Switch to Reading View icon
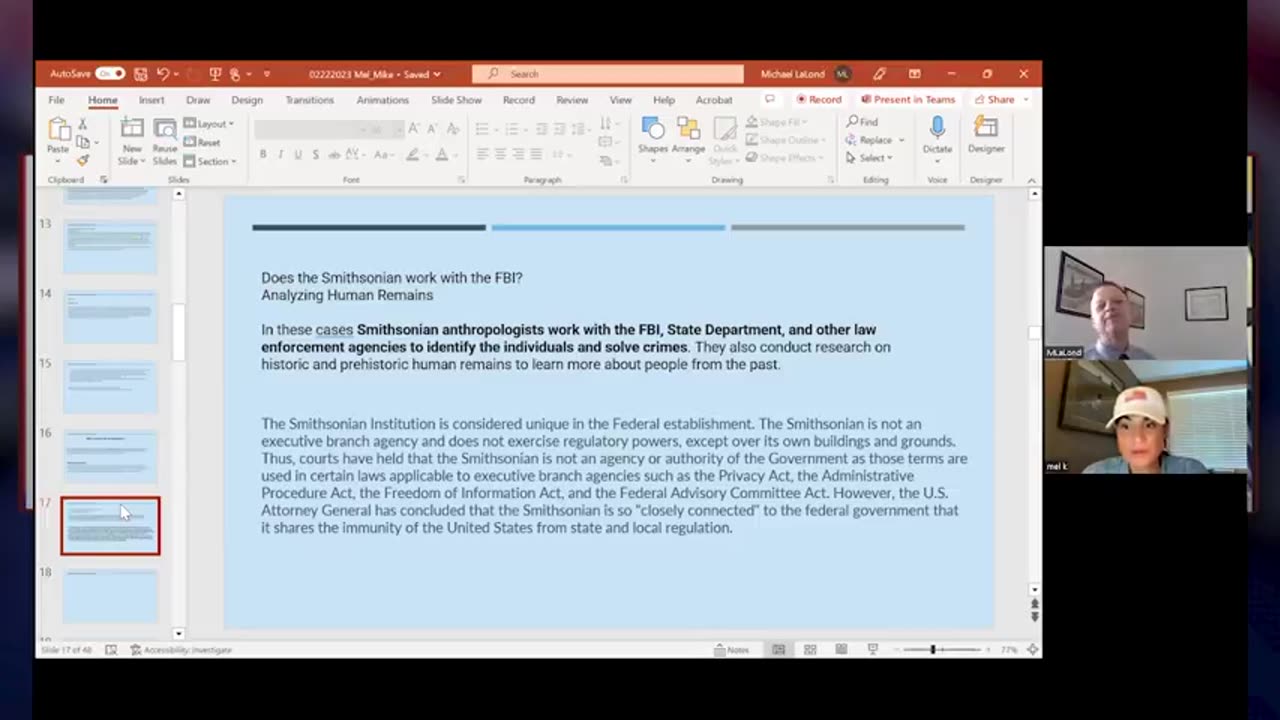1280x720 pixels. 841,650
